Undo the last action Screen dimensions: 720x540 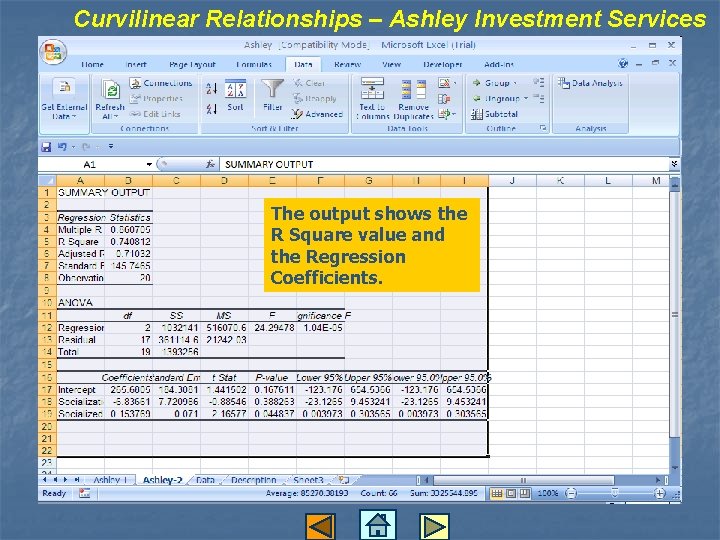point(62,147)
